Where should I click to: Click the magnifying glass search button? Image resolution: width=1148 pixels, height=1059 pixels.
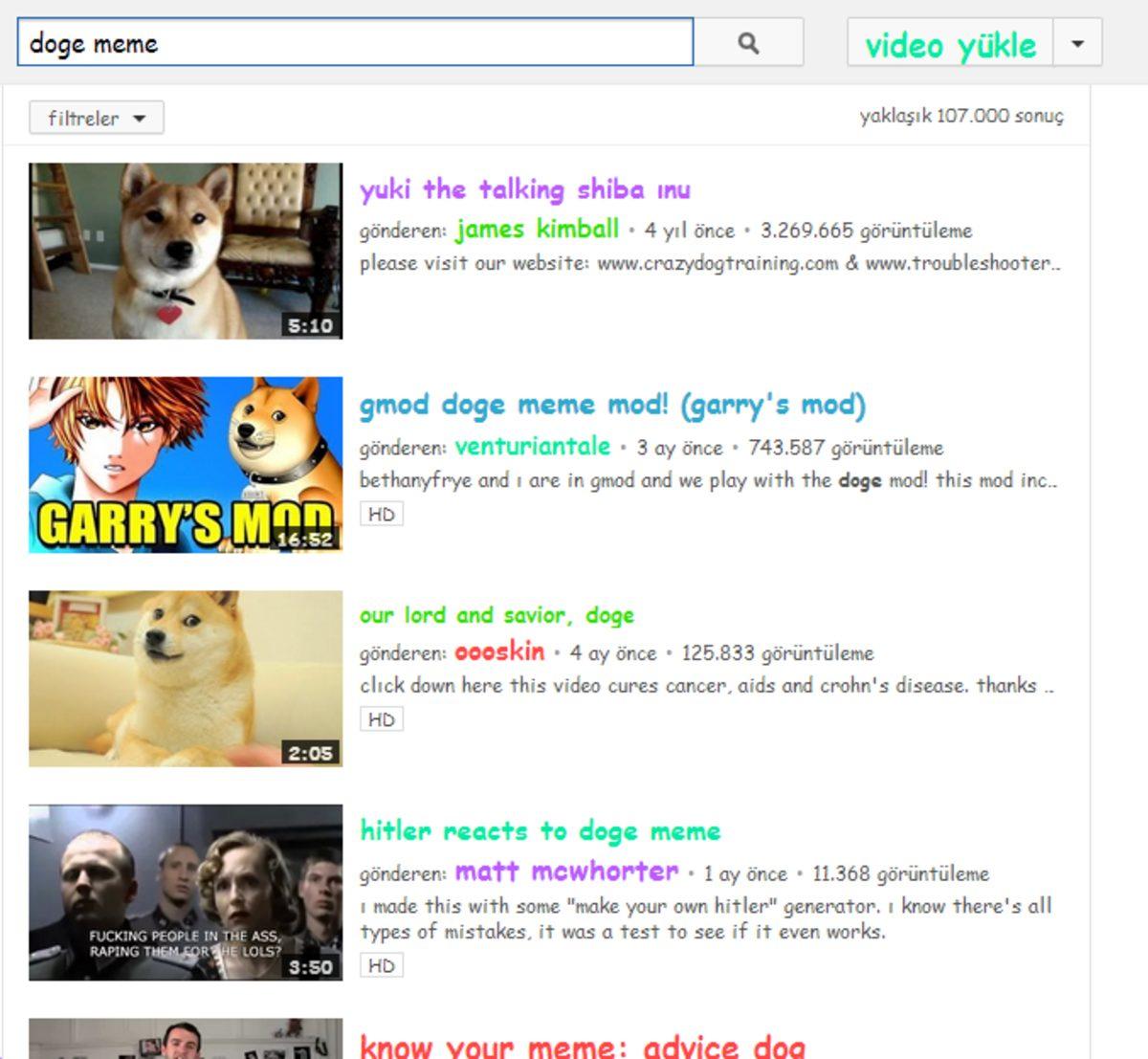[x=748, y=43]
